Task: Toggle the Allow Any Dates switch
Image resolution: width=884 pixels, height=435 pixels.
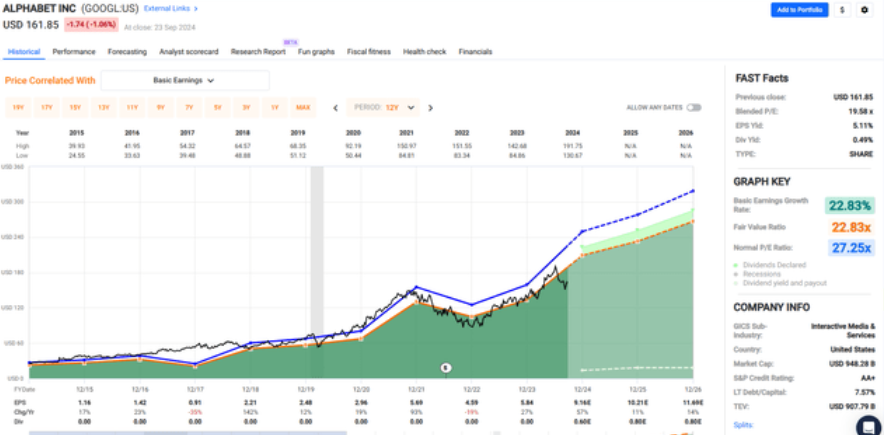Action: 693,108
